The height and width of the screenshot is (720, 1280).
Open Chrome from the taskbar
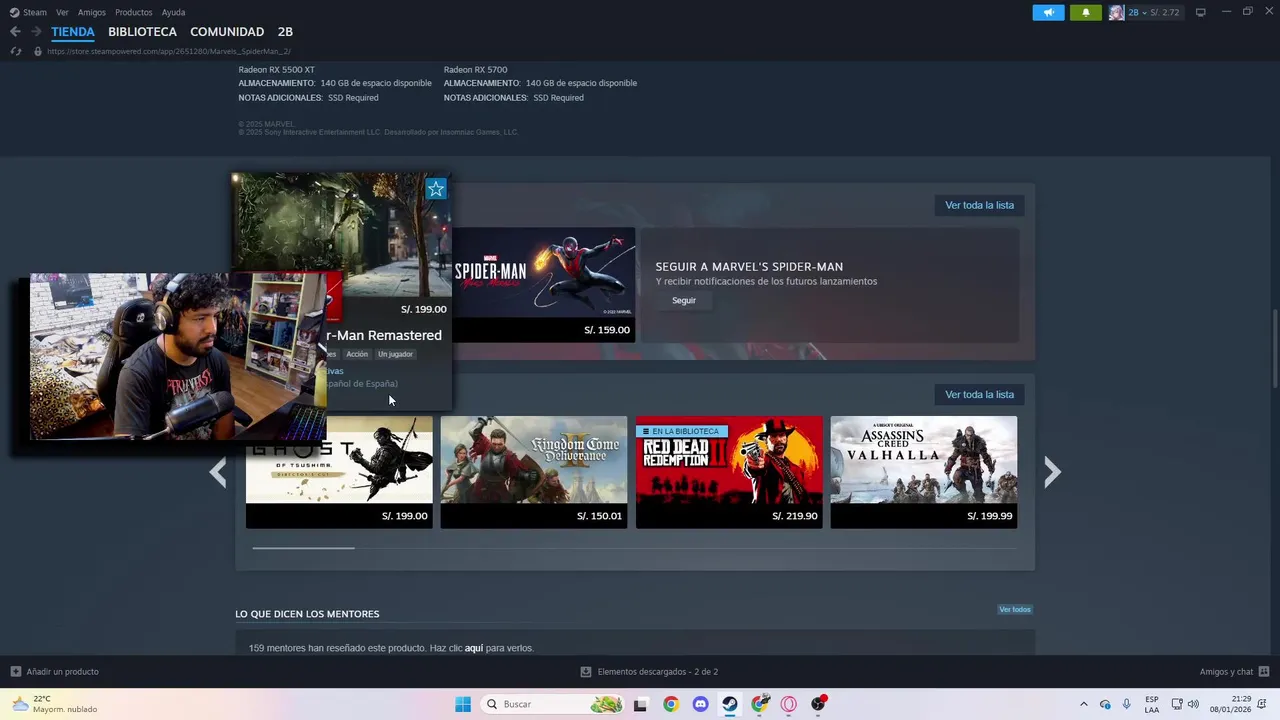tap(670, 704)
